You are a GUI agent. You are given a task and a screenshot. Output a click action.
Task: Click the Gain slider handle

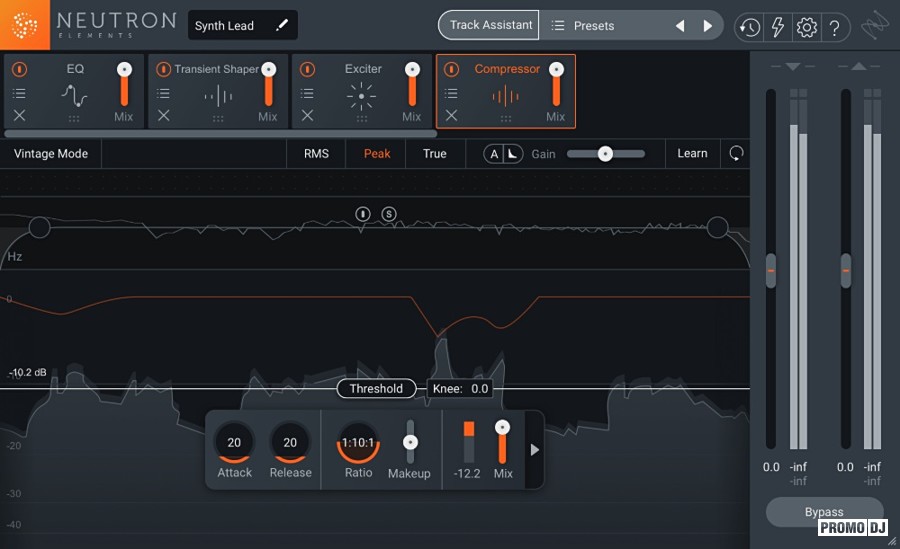point(605,154)
